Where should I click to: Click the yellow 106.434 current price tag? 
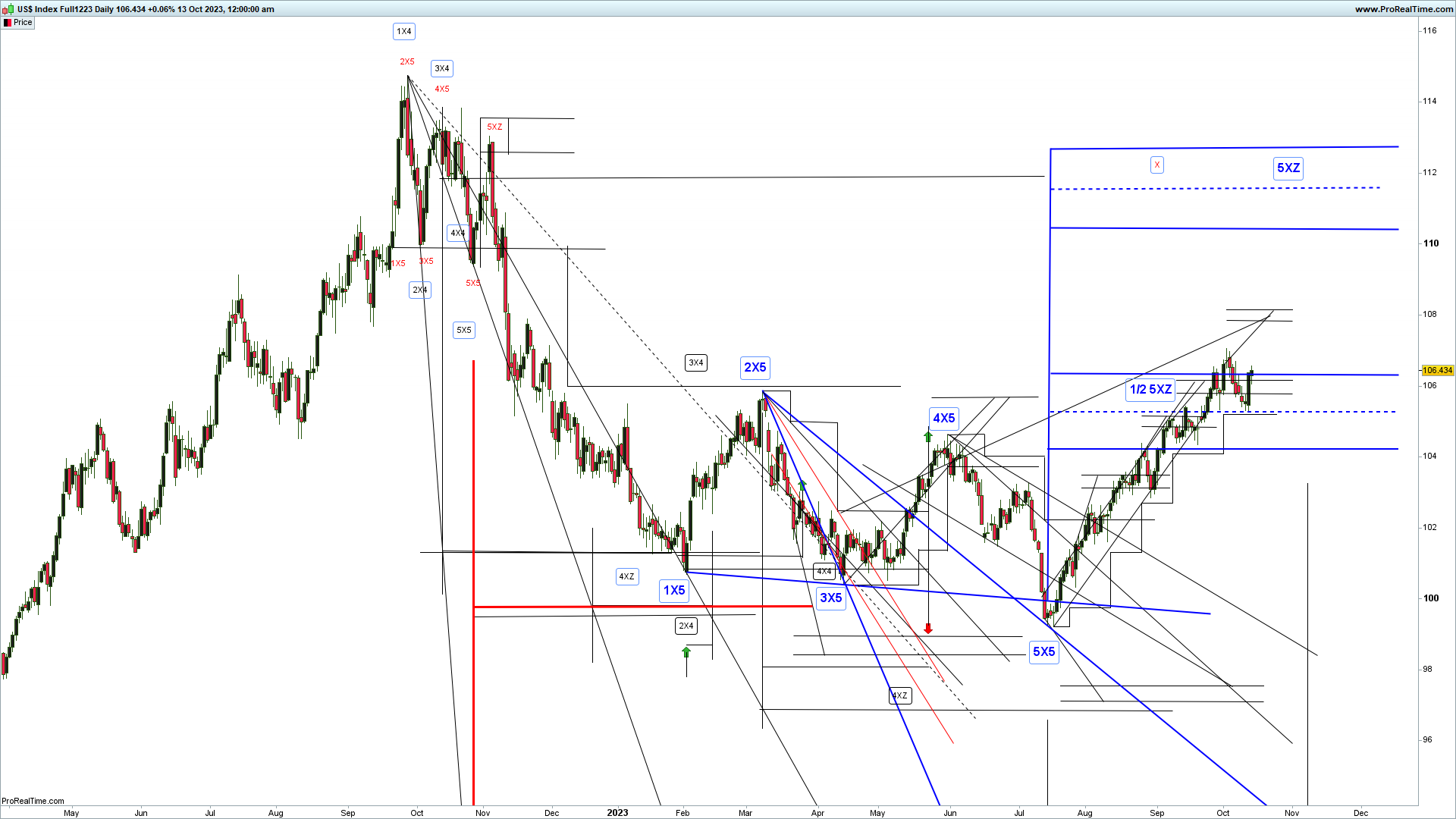[1437, 371]
